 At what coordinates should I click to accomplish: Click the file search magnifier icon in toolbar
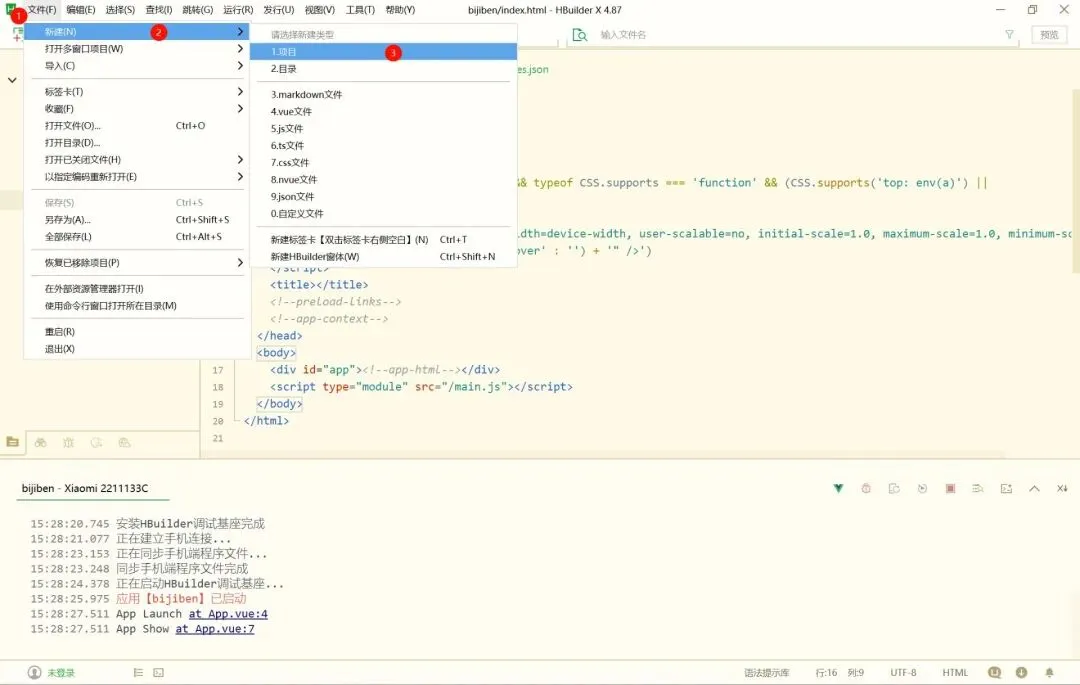580,34
